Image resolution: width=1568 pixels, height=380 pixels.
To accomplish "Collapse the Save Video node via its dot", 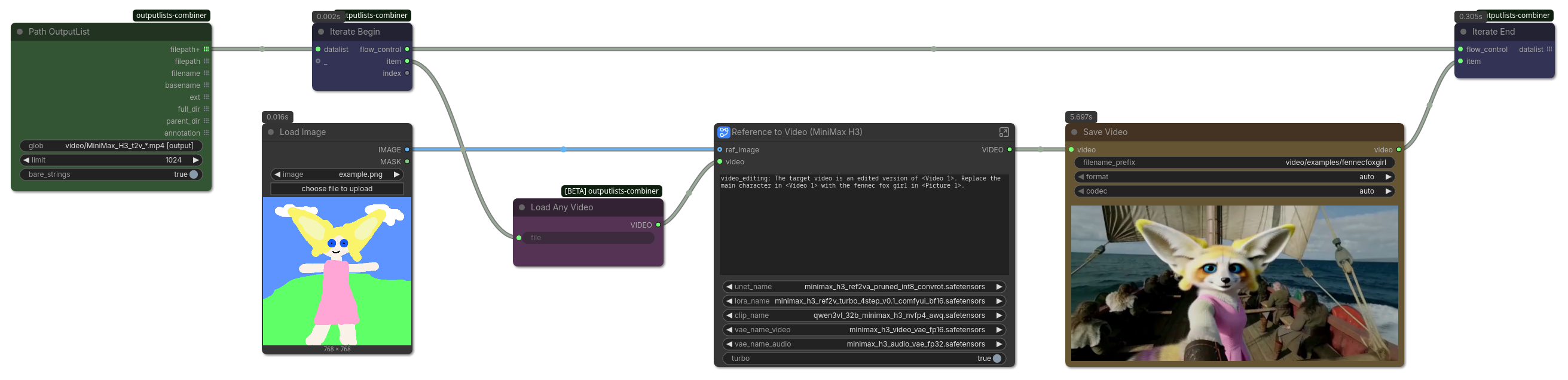I will coord(1074,132).
